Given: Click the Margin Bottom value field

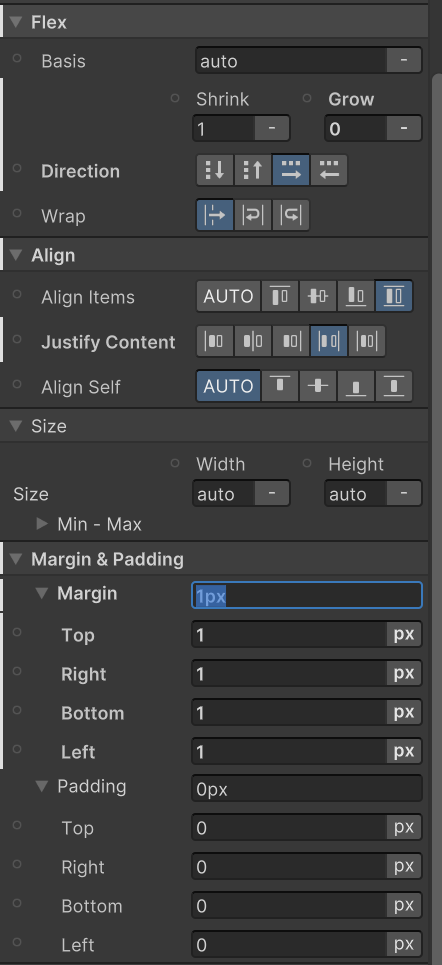Looking at the screenshot, I should [289, 712].
